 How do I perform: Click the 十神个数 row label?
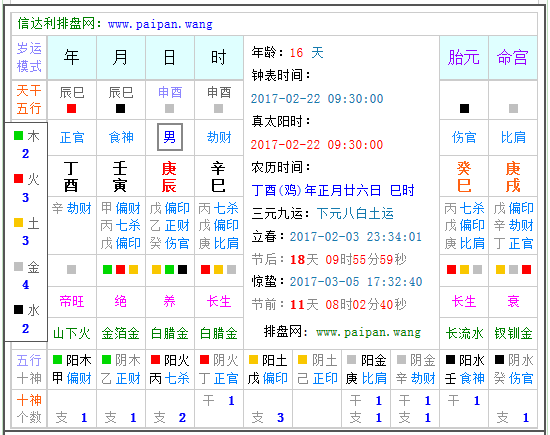29,409
